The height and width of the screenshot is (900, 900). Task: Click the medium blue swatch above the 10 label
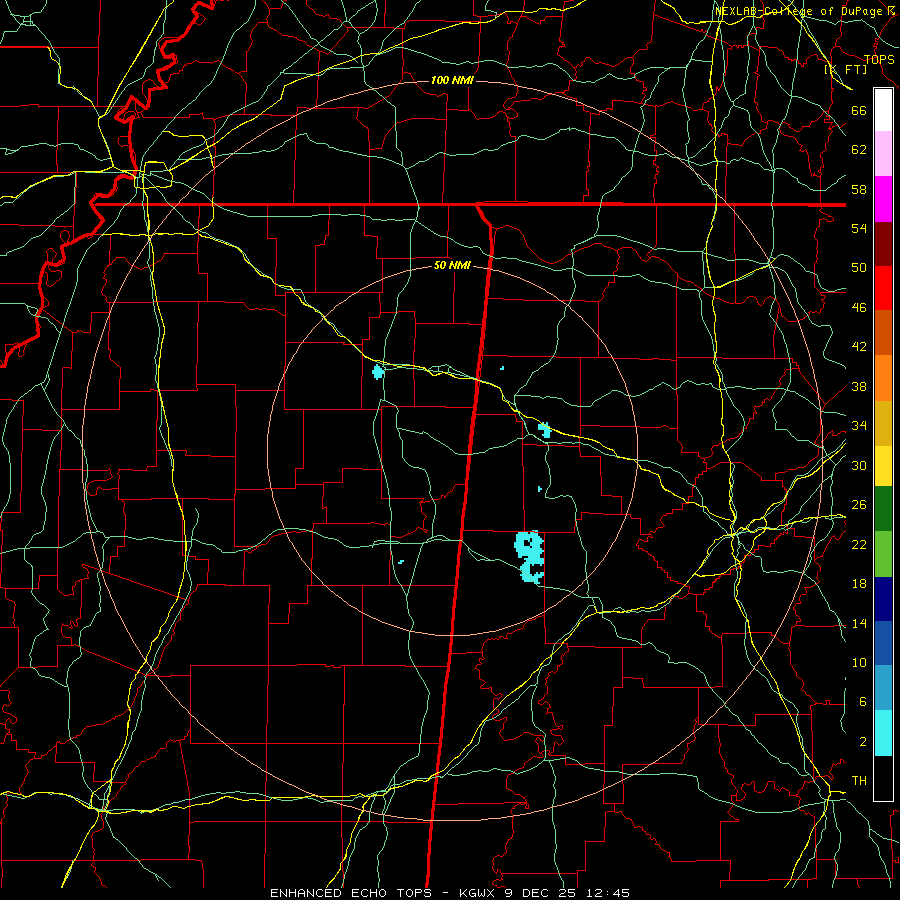tap(883, 643)
